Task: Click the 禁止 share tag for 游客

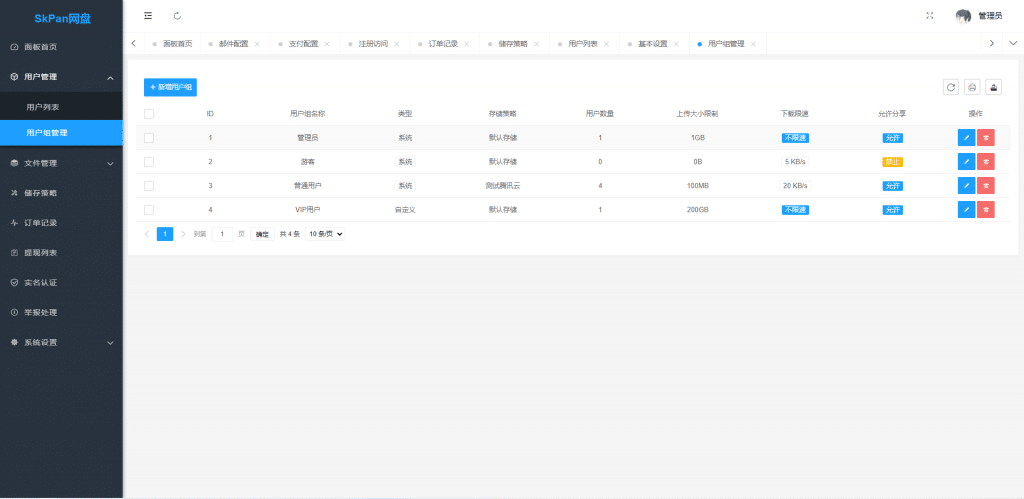Action: (892, 161)
